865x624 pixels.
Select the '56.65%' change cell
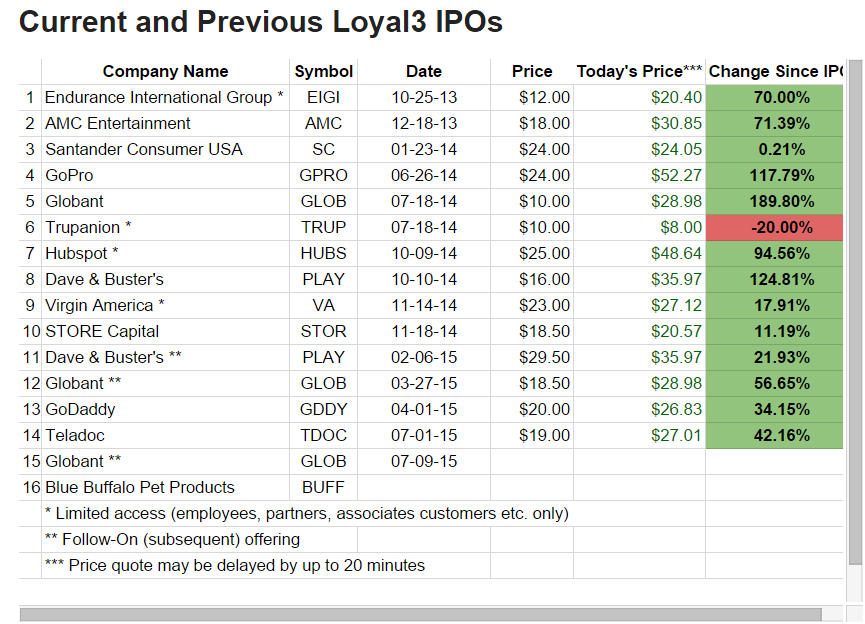[x=775, y=383]
